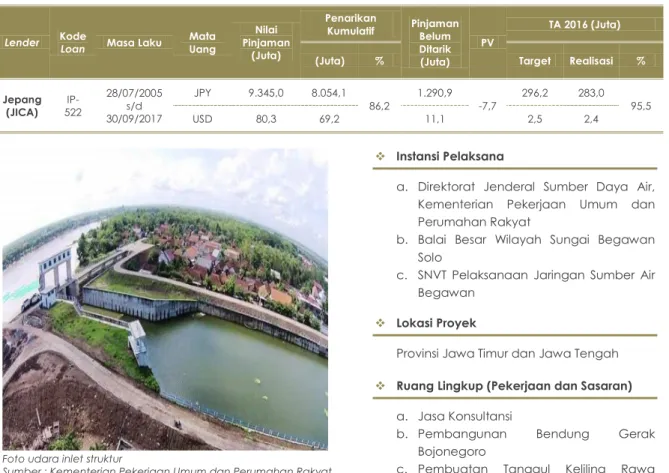
Task: Click the Penarikan Kumulatif header
Action: [x=351, y=24]
